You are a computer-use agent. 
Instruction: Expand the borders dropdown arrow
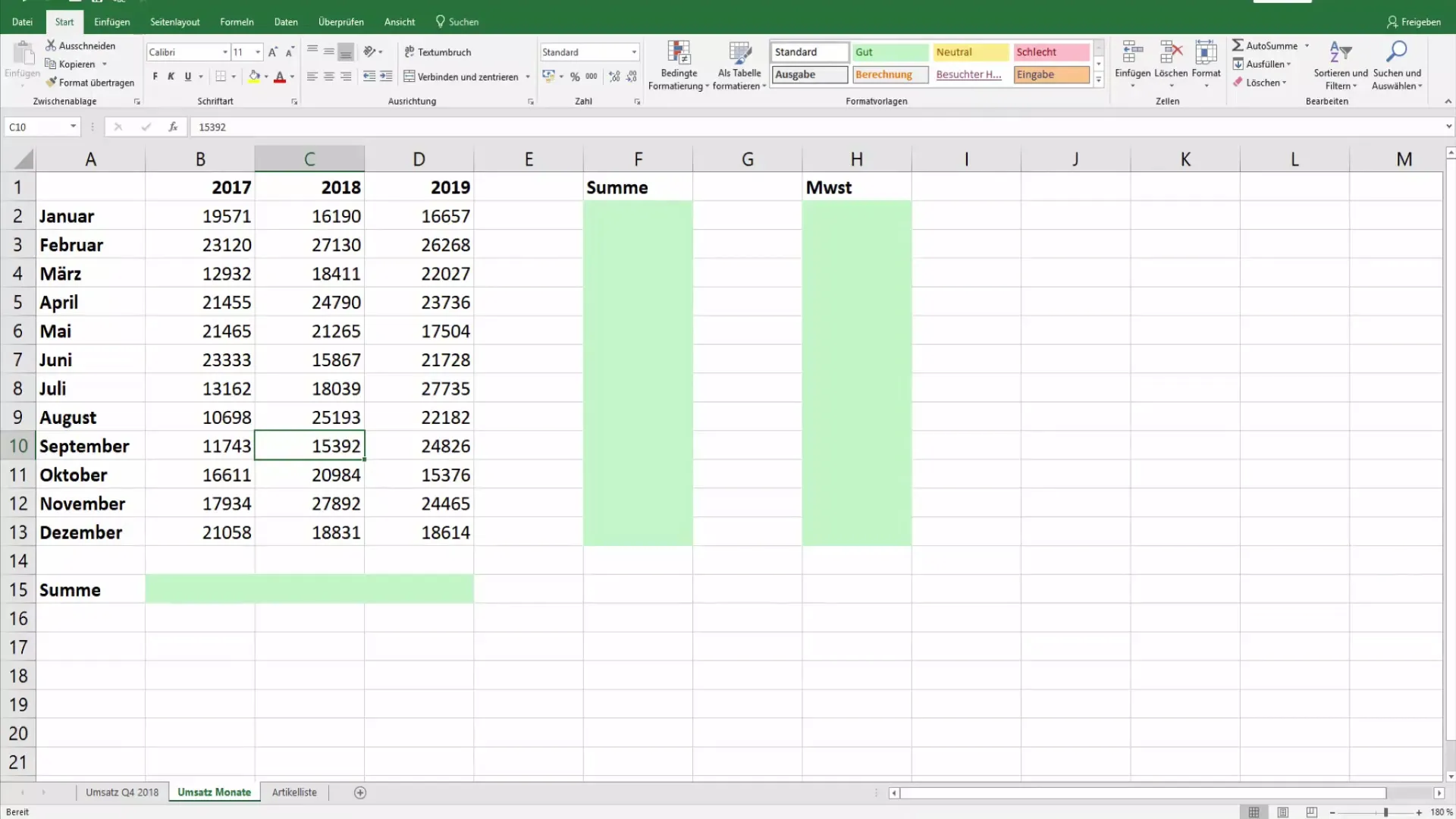point(234,76)
